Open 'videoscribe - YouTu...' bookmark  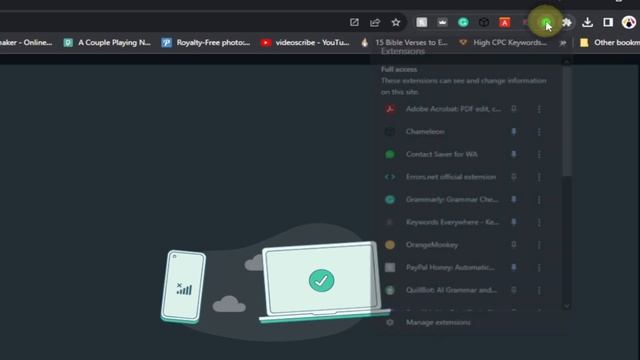305,42
